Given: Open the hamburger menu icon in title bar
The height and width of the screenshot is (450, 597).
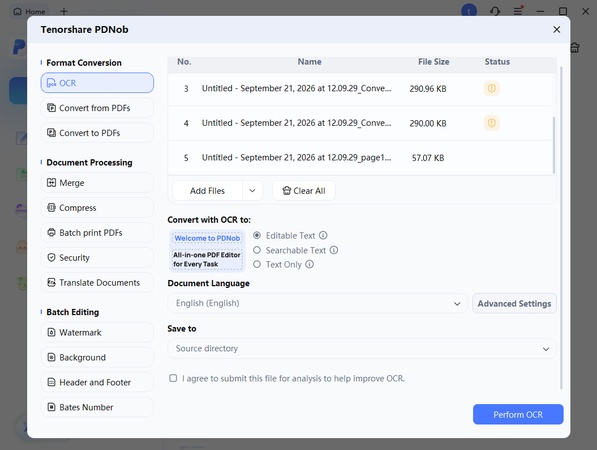Looking at the screenshot, I should click(518, 11).
